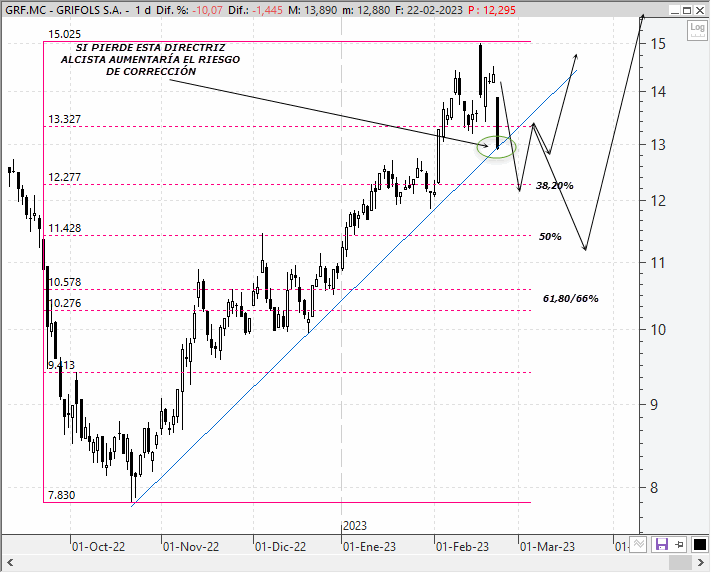The height and width of the screenshot is (573, 711).
Task: Click the 01-Ene-23 date axis label
Action: point(369,547)
